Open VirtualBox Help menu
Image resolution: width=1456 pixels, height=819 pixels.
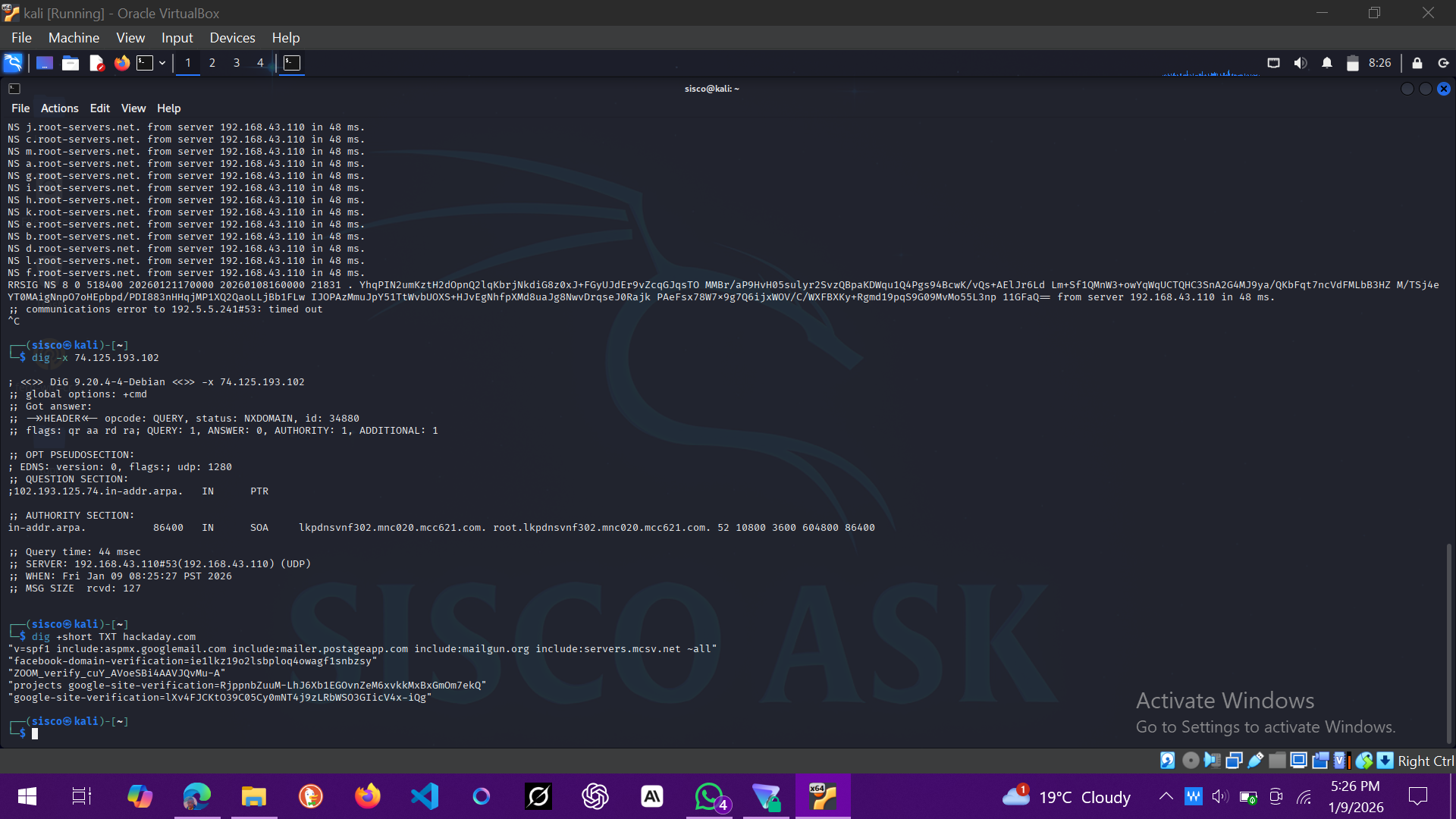(286, 38)
